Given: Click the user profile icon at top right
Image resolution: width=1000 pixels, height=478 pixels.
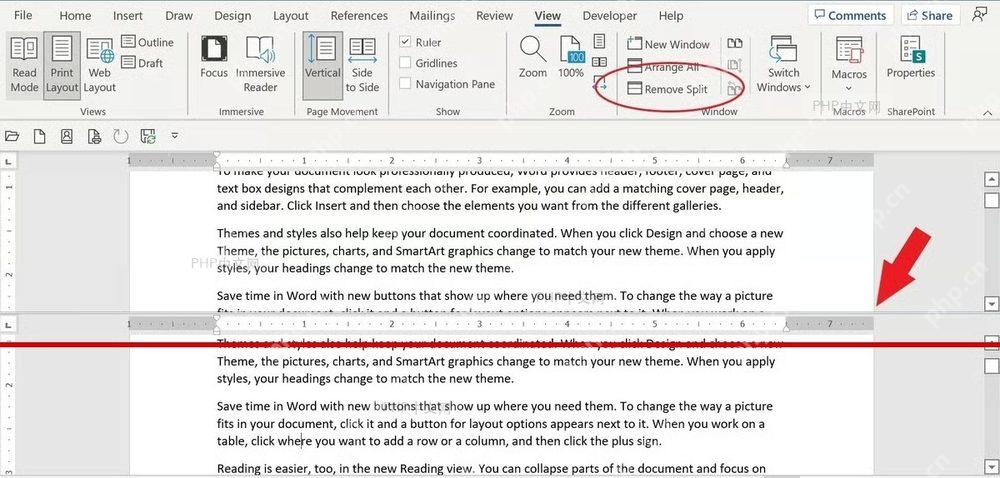Looking at the screenshot, I should point(980,15).
